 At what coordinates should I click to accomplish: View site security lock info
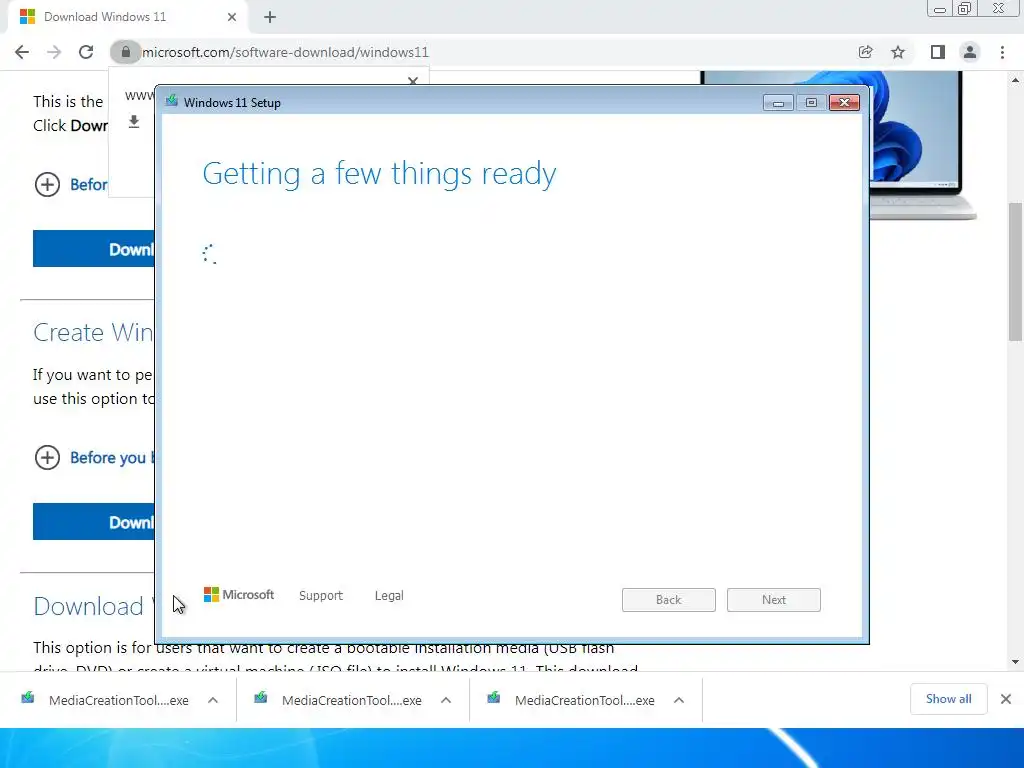[125, 52]
